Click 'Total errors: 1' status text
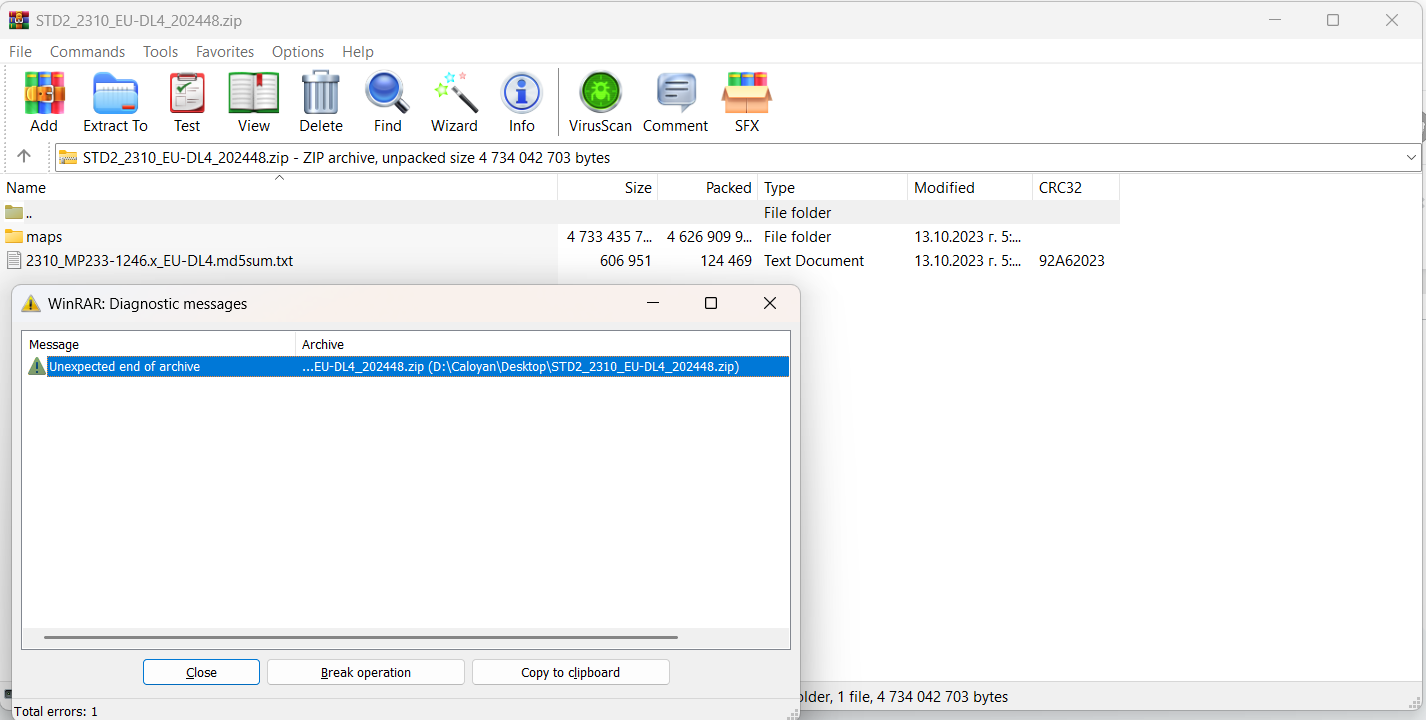 (55, 711)
